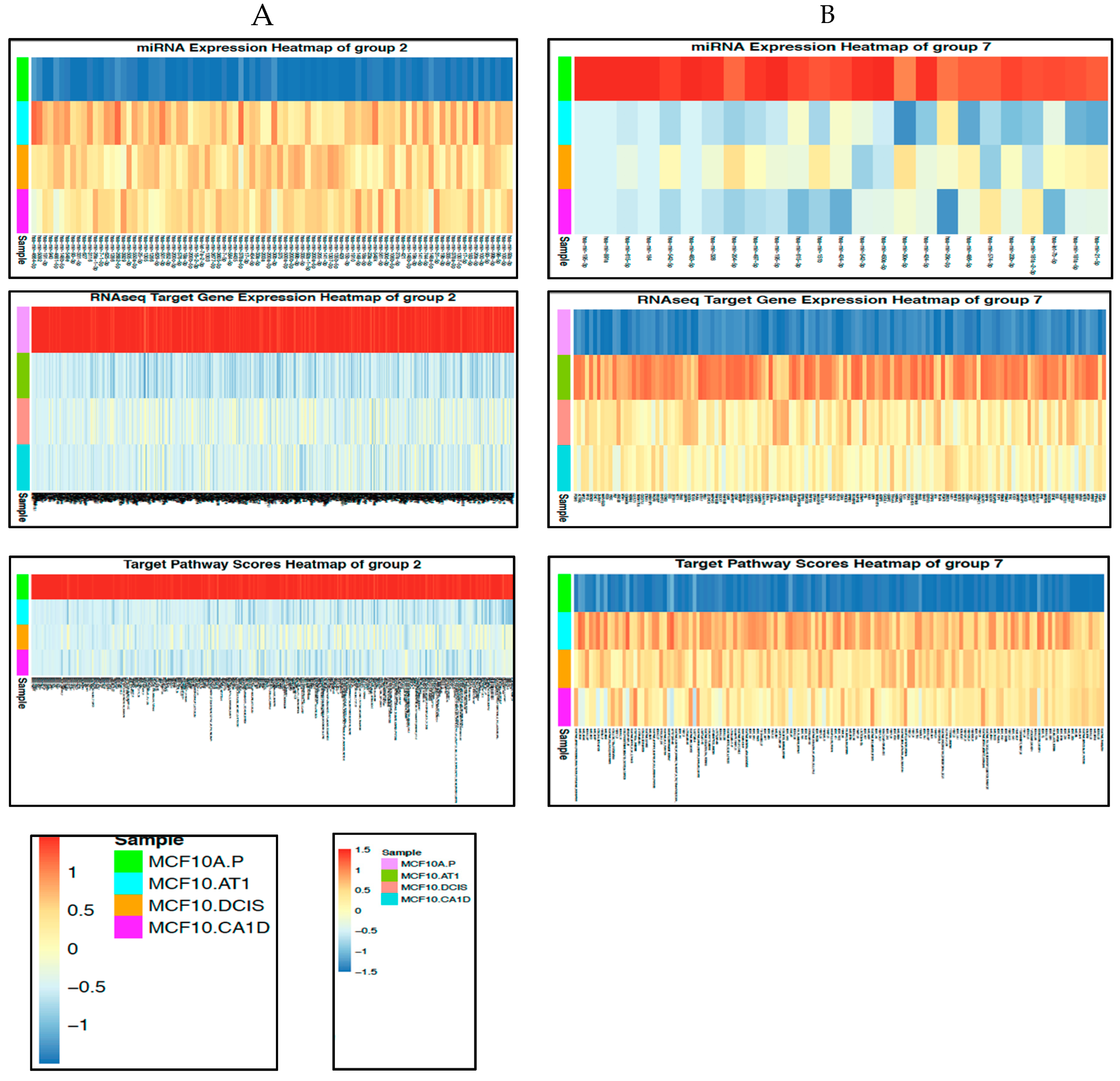Screen dimensions: 1120x1081
Task: Click the pink MCF10A.P swatch in the small legend
Action: [x=389, y=863]
